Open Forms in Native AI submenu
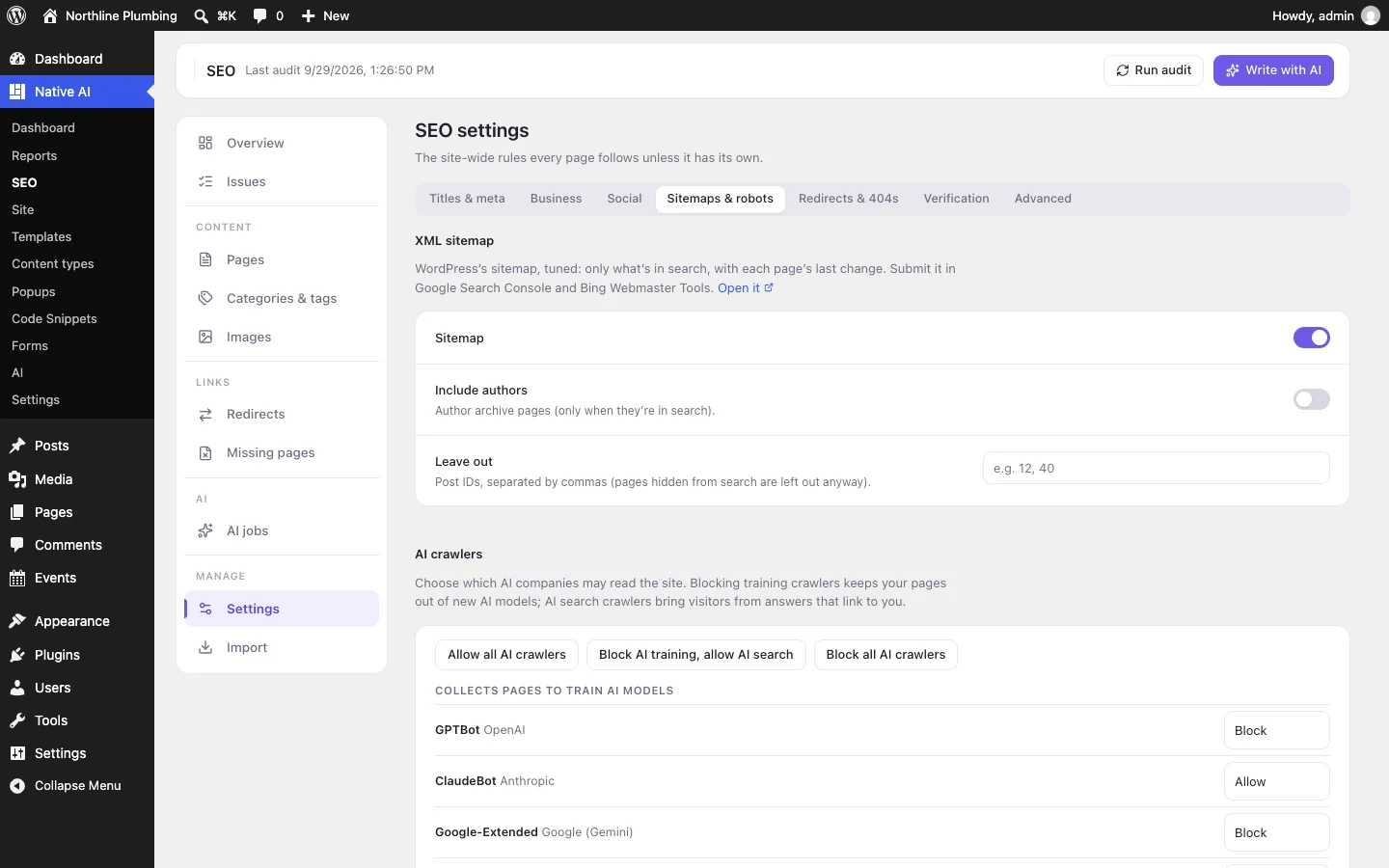Viewport: 1389px width, 868px height. pos(30,345)
